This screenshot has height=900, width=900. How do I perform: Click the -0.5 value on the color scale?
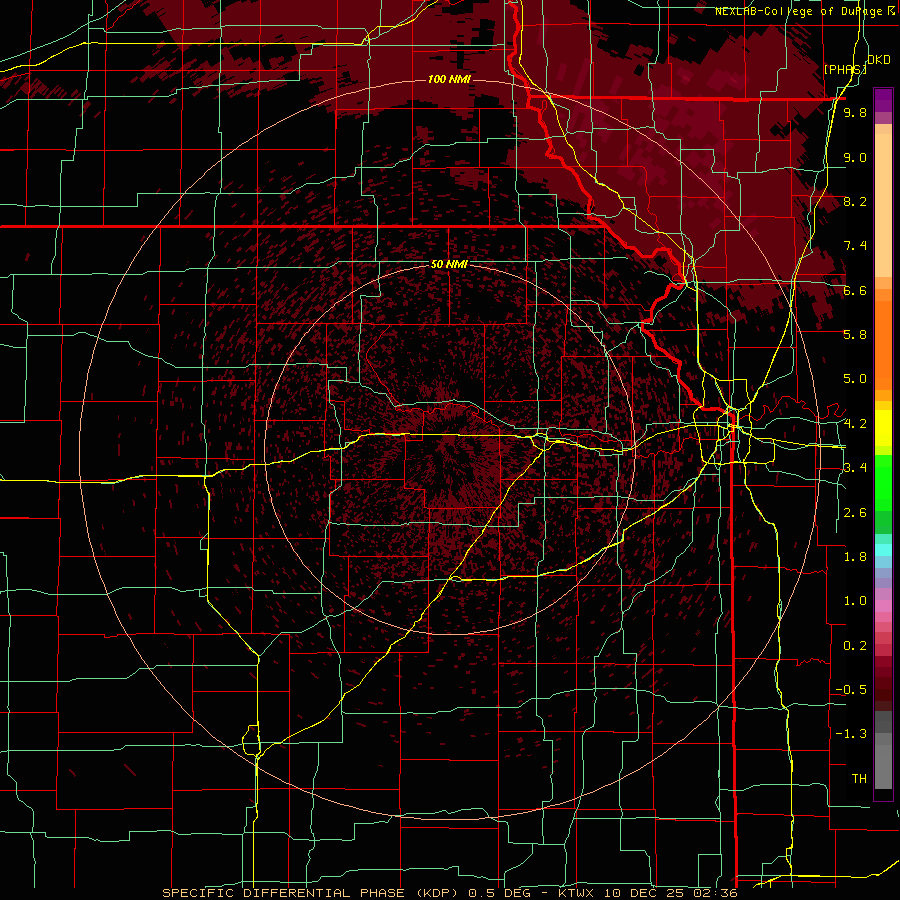pos(851,689)
